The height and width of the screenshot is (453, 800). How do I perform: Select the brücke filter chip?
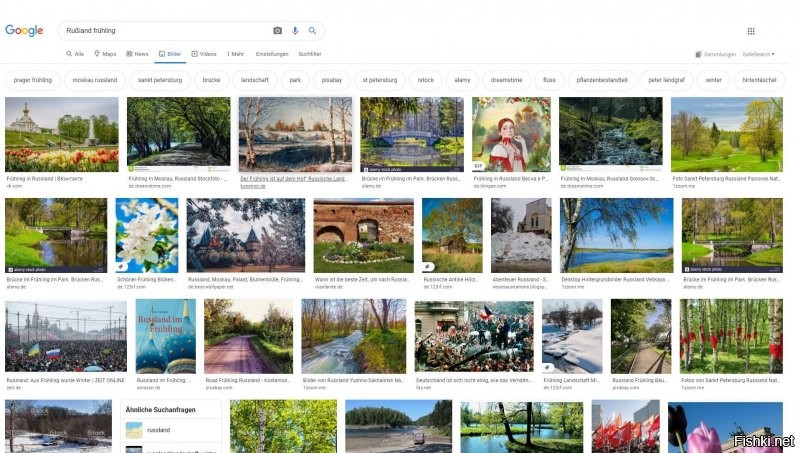[x=211, y=80]
